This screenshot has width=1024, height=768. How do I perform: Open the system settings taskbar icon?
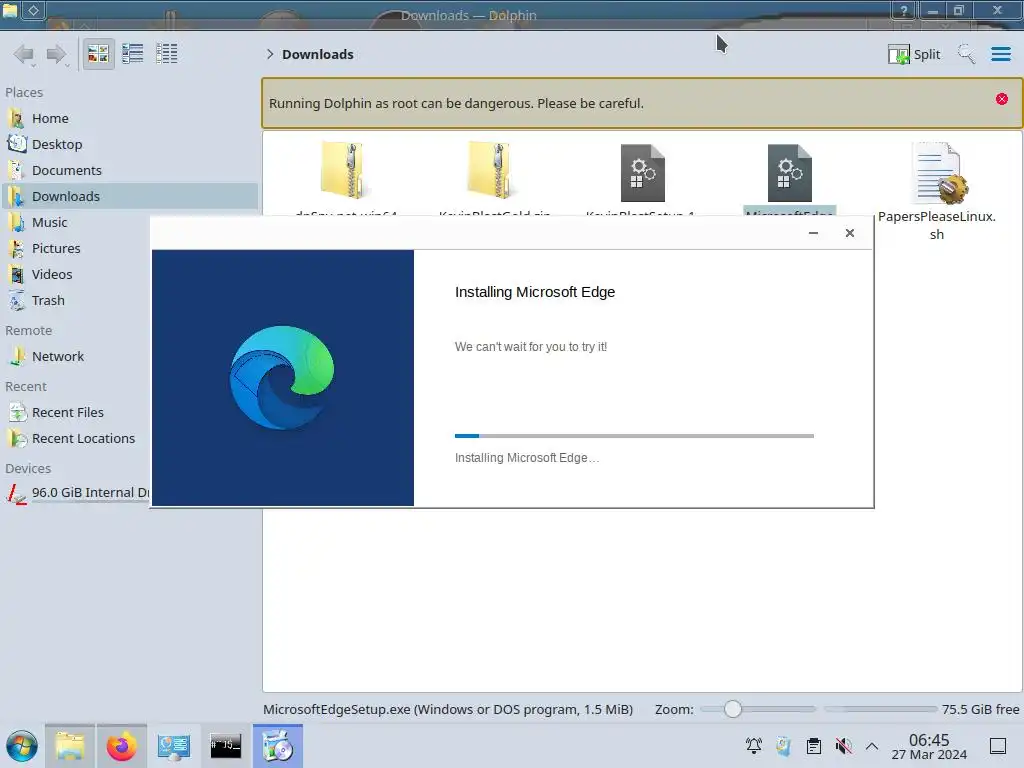coord(173,746)
